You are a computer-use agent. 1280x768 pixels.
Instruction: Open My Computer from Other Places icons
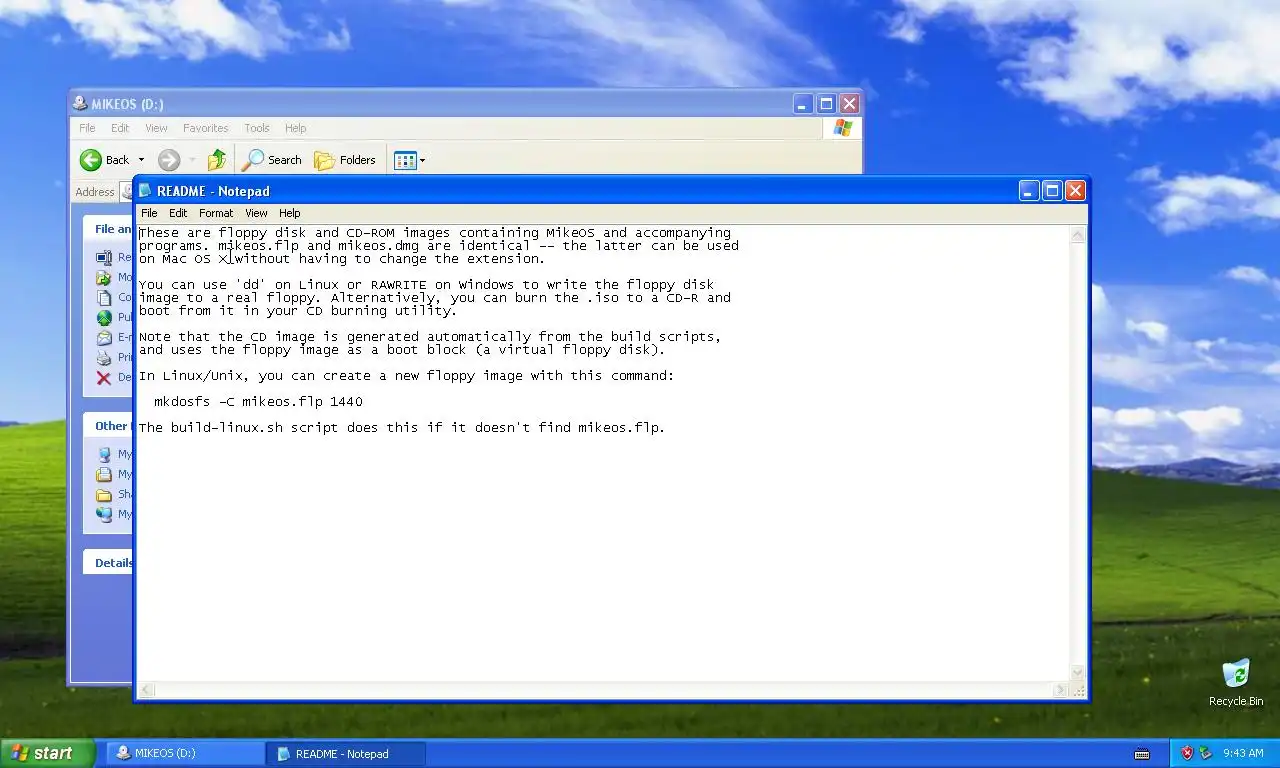[104, 454]
